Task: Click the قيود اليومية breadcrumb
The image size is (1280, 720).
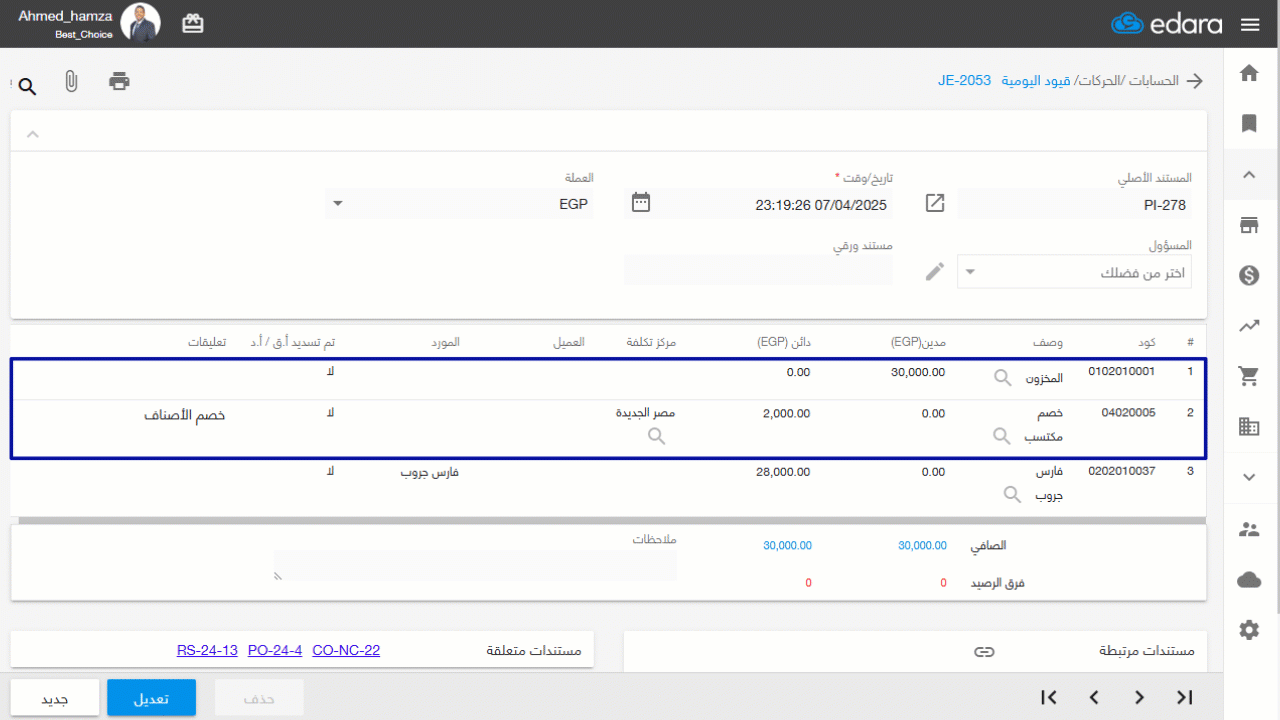Action: (1035, 81)
